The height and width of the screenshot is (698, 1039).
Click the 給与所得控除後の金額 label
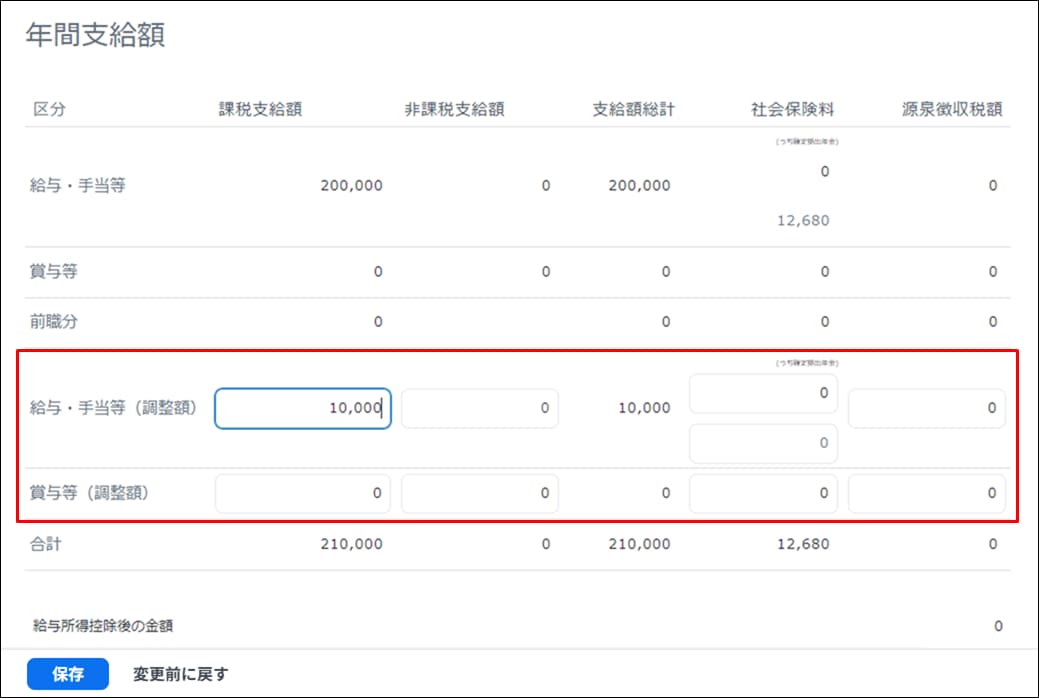(x=103, y=626)
